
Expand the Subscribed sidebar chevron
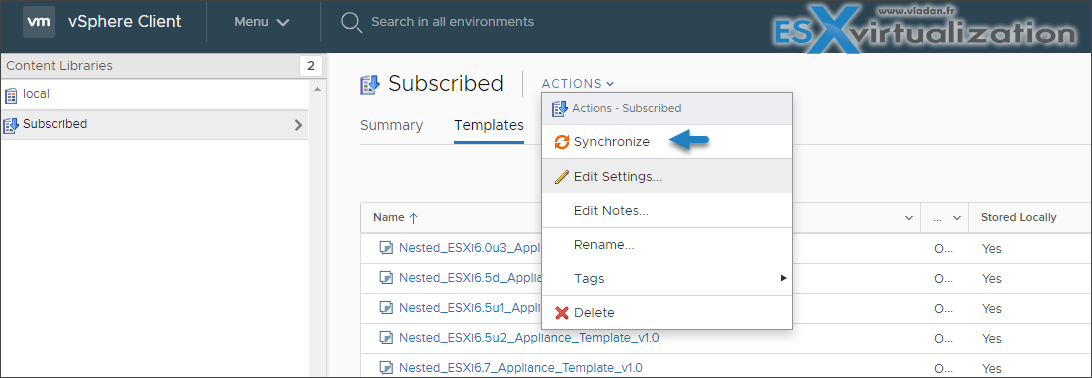298,125
